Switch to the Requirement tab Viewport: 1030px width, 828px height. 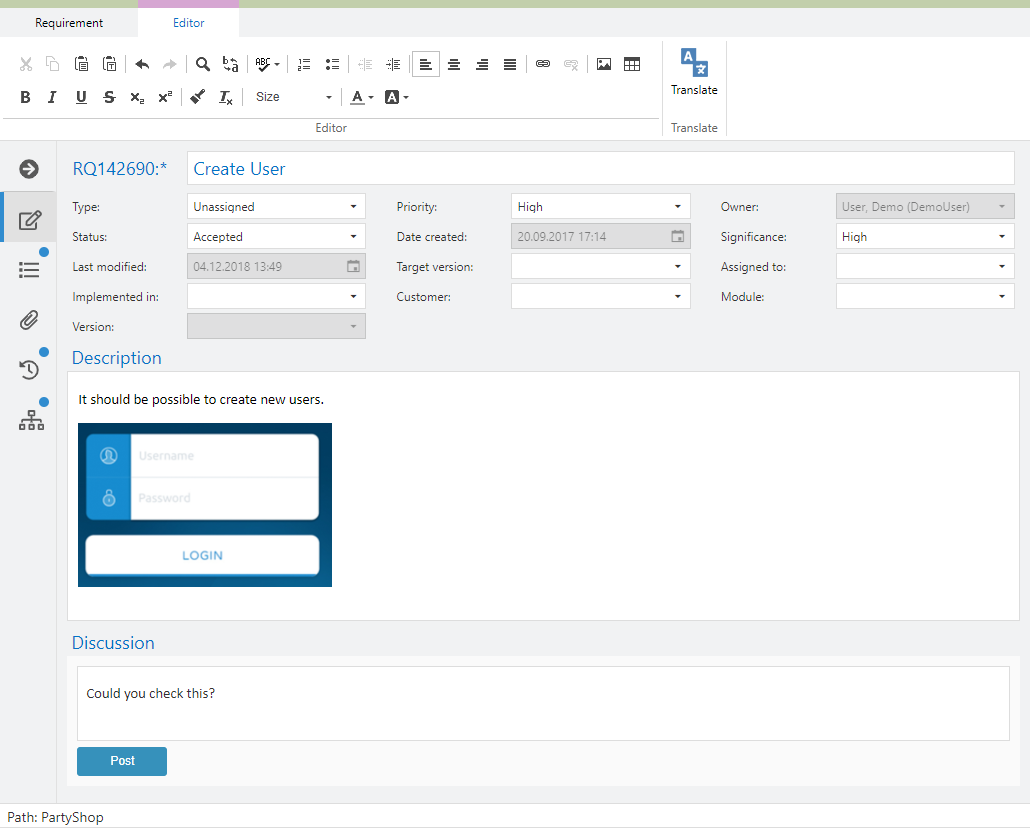pyautogui.click(x=69, y=23)
